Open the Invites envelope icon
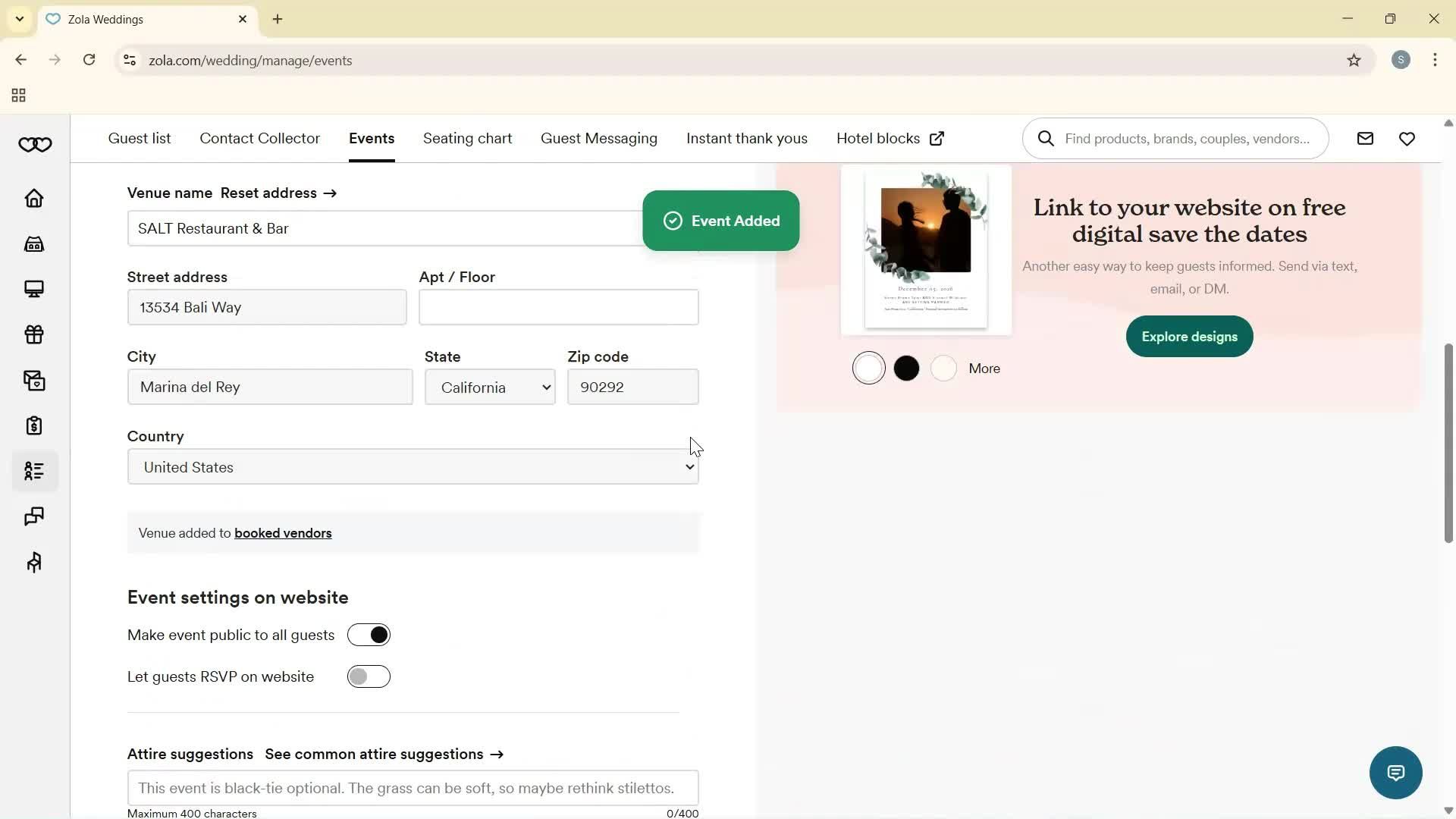Screen dimensions: 1456x819 (35, 380)
